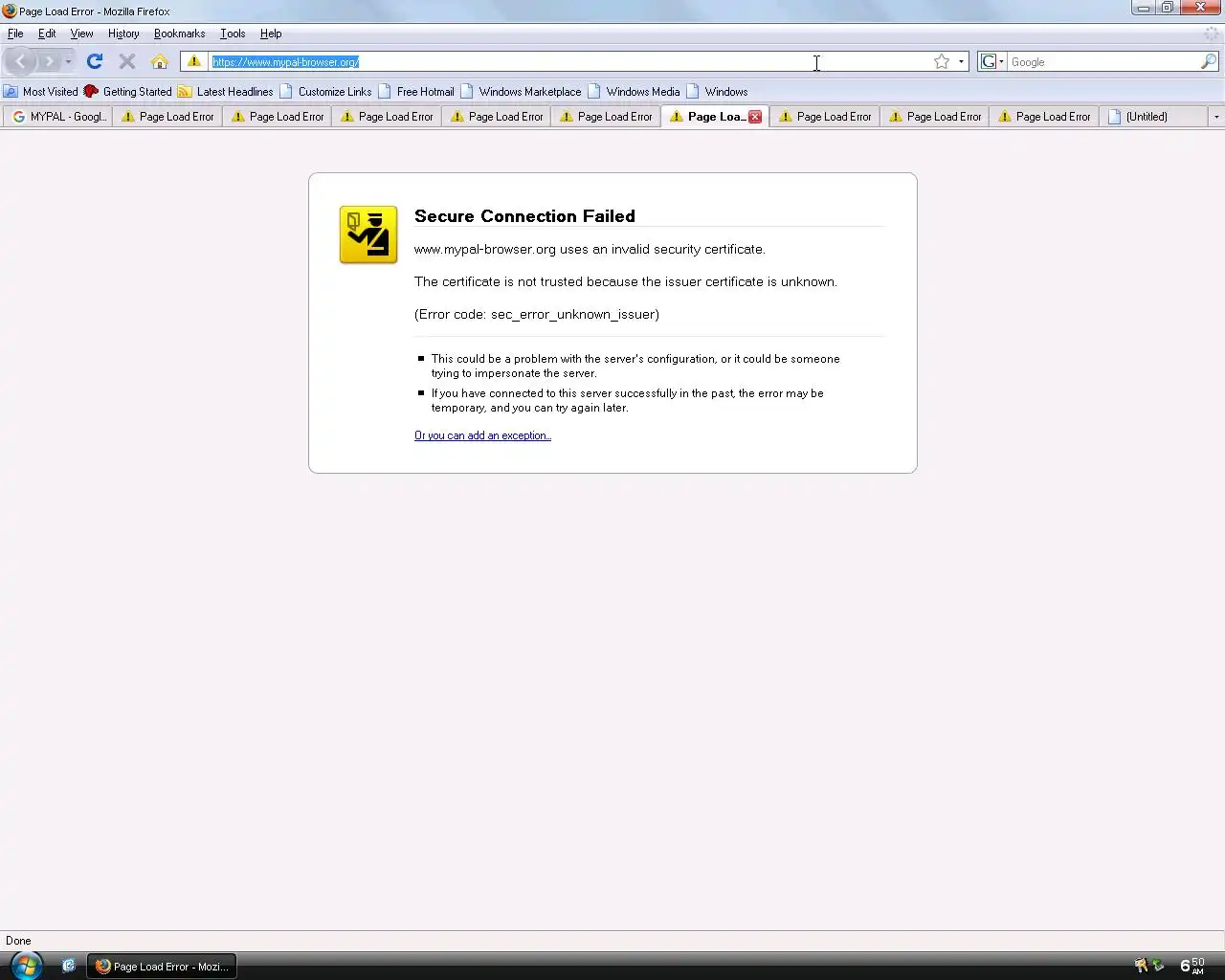Viewport: 1225px width, 980px height.
Task: Open the list all tabs dropdown
Action: pyautogui.click(x=1216, y=117)
